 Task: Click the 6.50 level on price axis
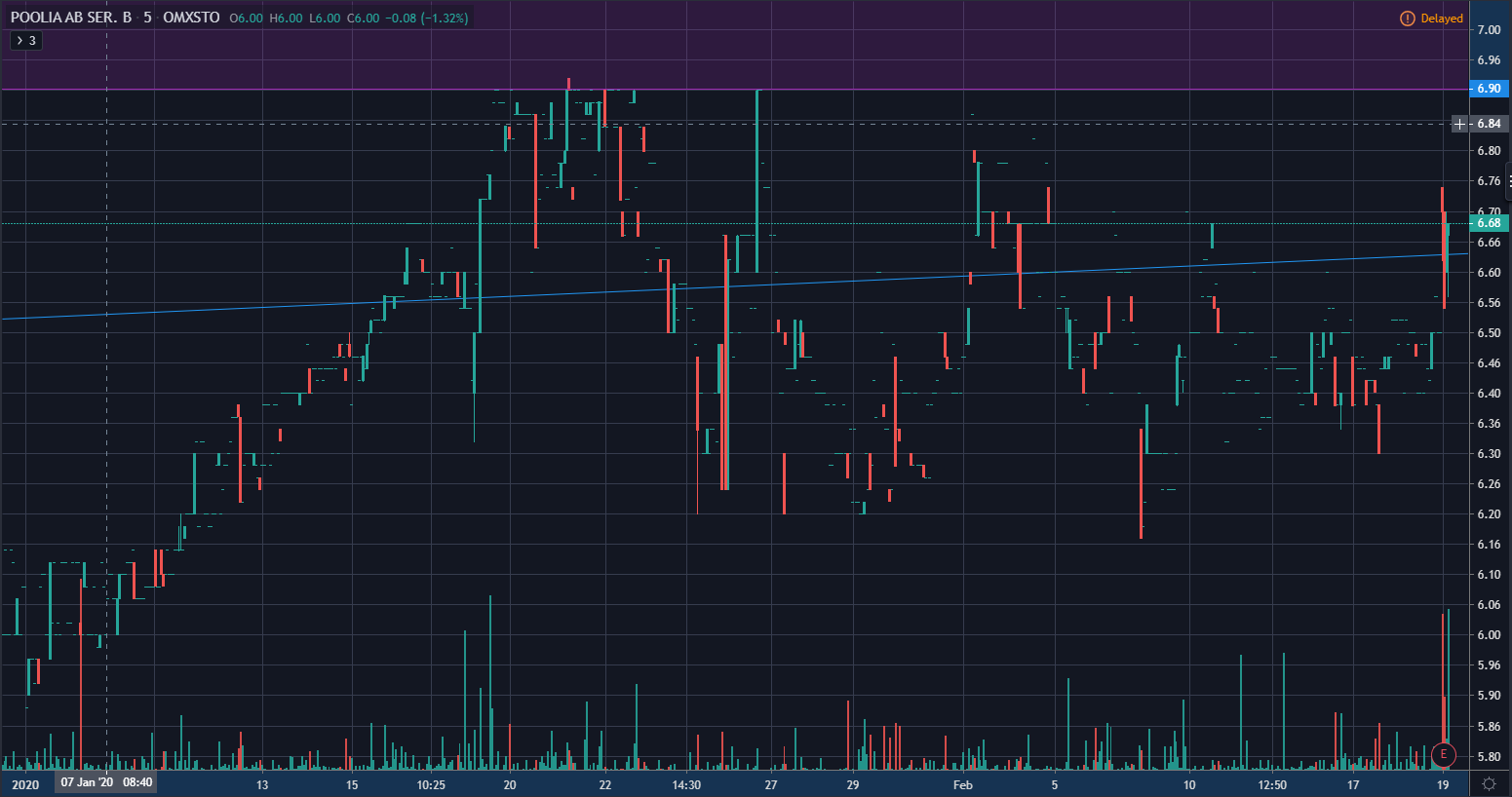coord(1489,333)
